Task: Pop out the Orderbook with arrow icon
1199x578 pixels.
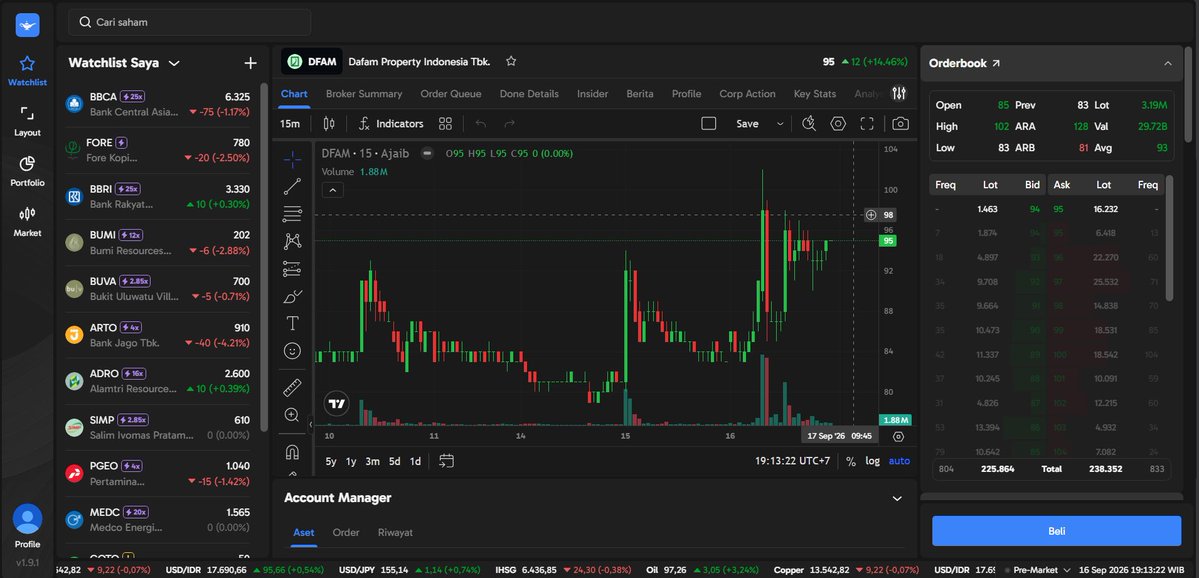Action: pos(996,63)
